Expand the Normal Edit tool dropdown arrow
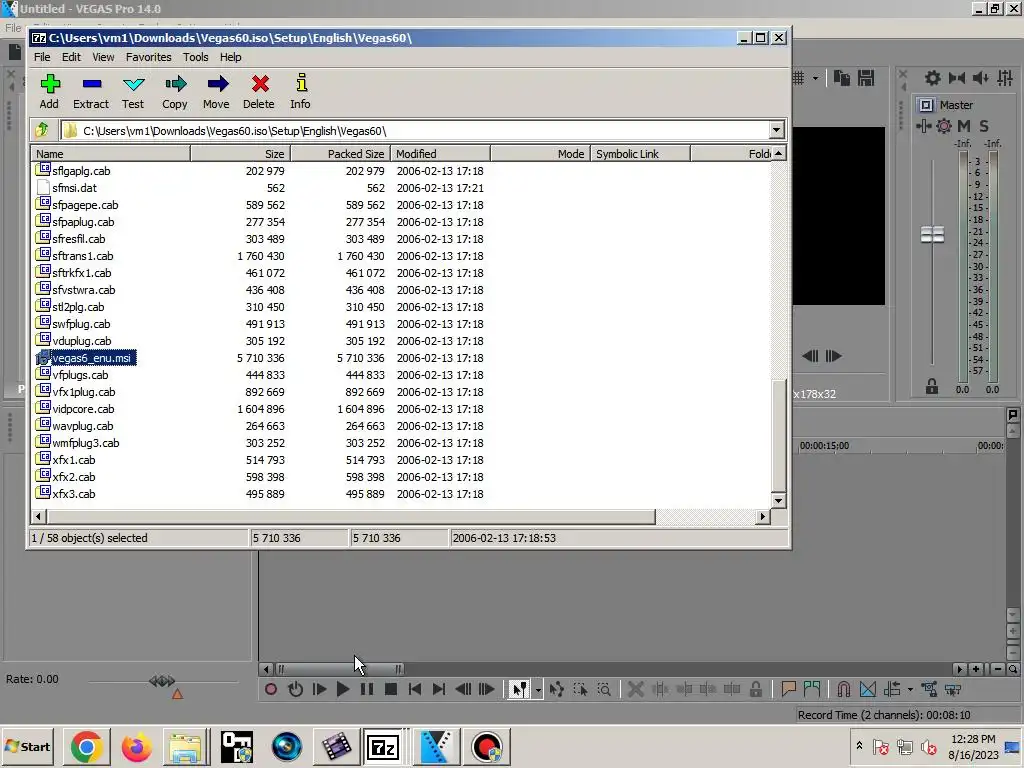The width and height of the screenshot is (1024, 768). (x=537, y=690)
